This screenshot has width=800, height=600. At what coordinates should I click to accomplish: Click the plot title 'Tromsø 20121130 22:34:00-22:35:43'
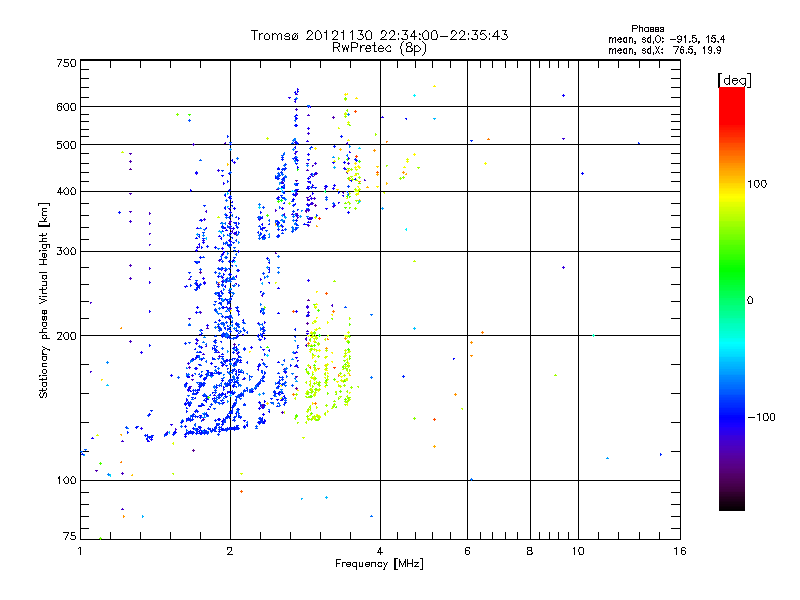tap(379, 35)
